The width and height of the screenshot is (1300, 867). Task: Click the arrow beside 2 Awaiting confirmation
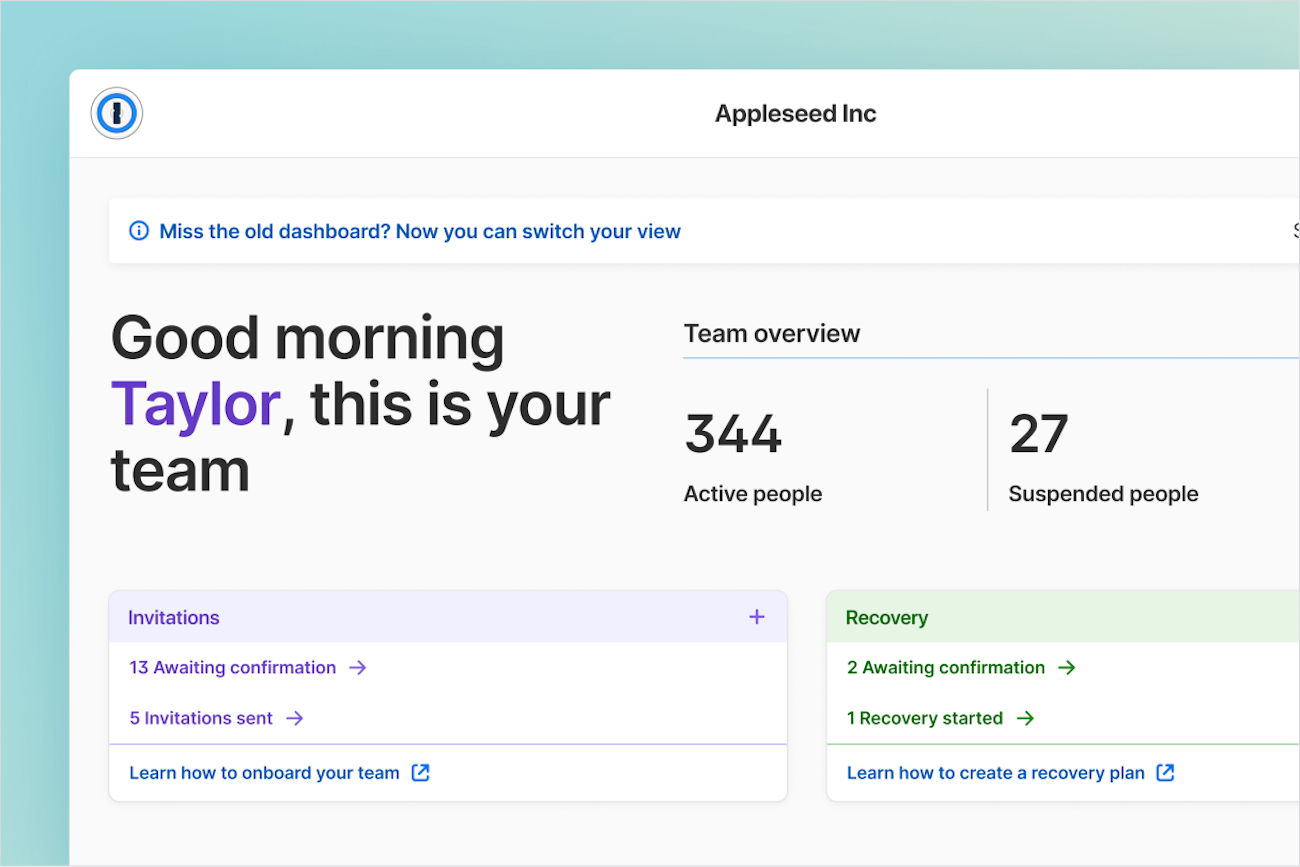click(1068, 667)
